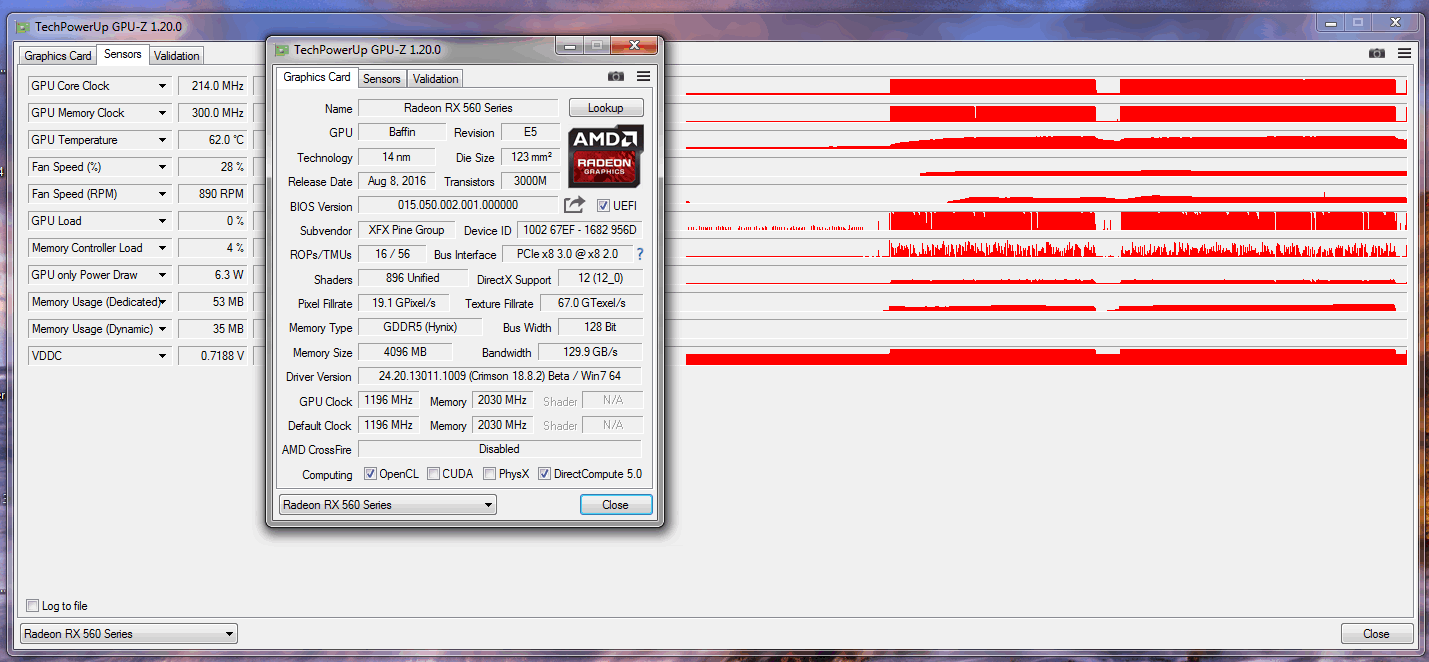Screen dimensions: 1429x662
Task: Click the GPU Temperature reading 62.0 °C
Action: coord(214,140)
